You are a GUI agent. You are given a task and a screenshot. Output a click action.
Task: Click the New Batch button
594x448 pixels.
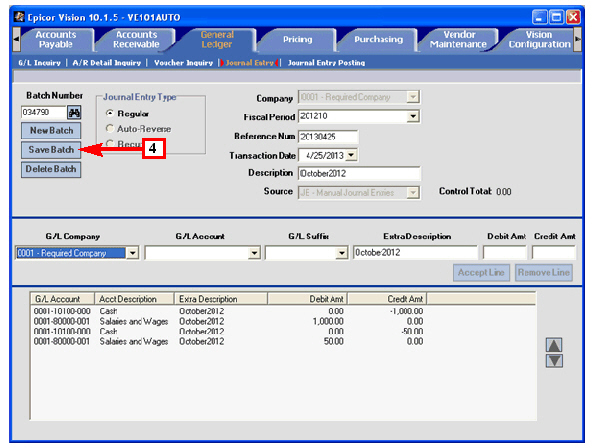(x=51, y=131)
